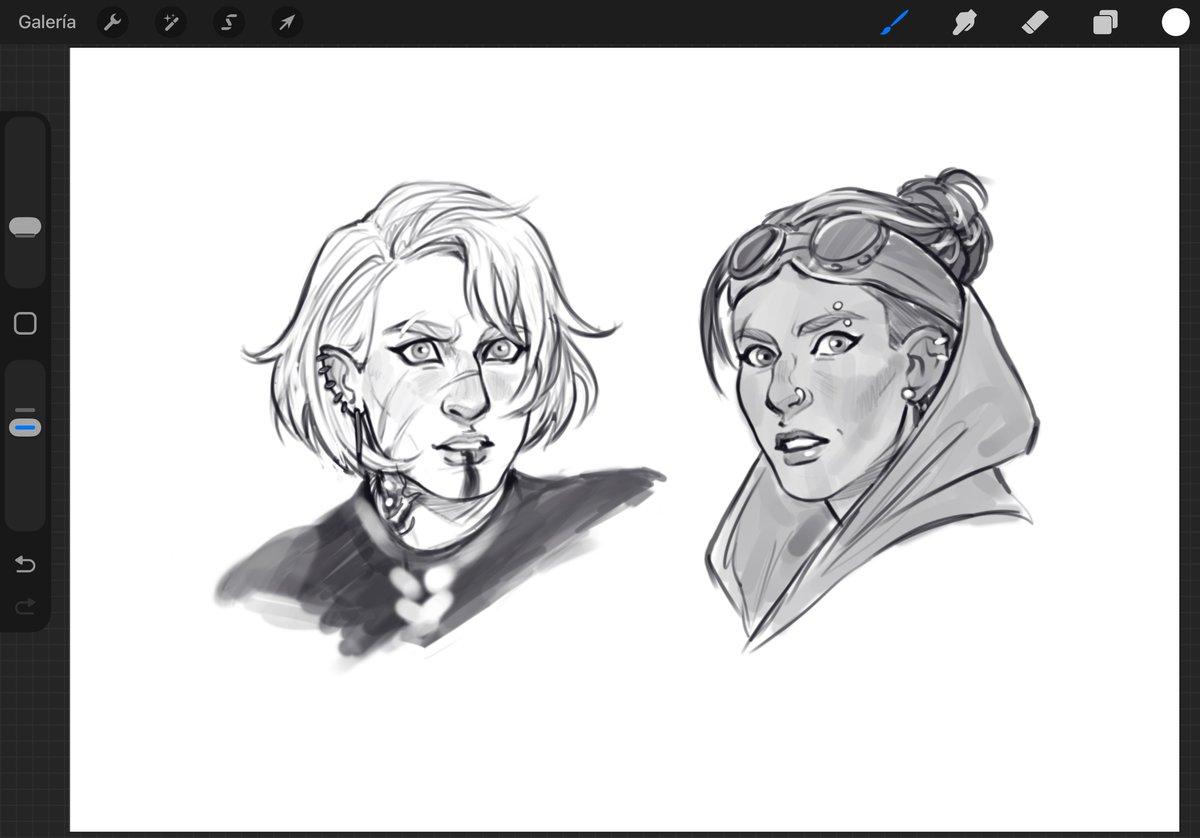
Task: Activate the Selection tool
Action: tap(229, 22)
